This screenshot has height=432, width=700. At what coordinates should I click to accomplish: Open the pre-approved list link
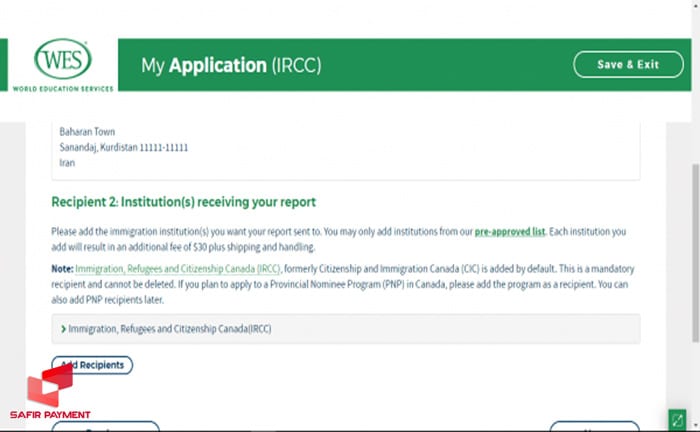tap(510, 231)
